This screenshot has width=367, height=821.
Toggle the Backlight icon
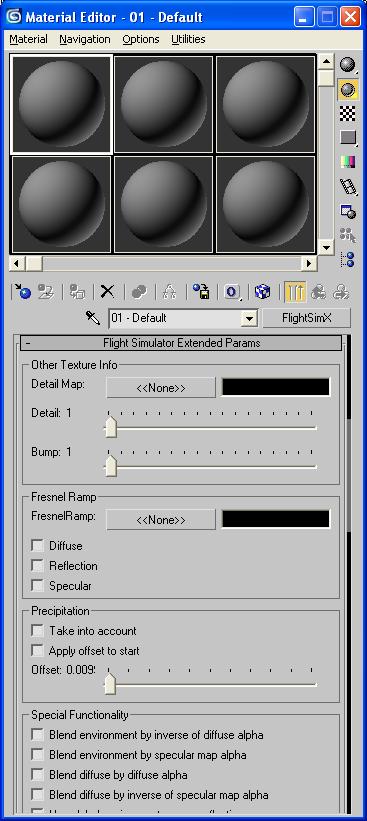point(348,90)
